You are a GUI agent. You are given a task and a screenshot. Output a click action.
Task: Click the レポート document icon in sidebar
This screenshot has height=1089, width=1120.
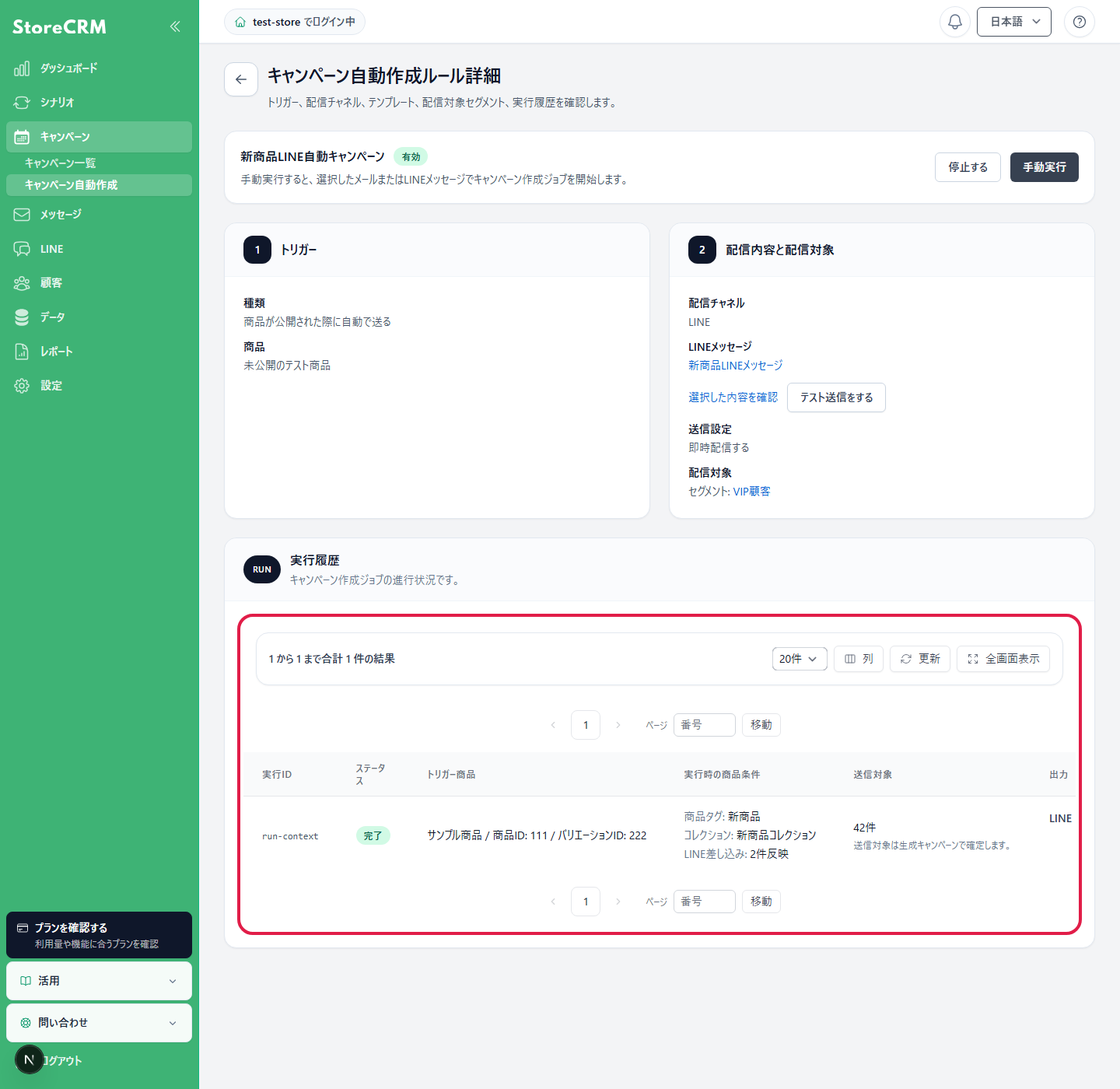(x=22, y=352)
